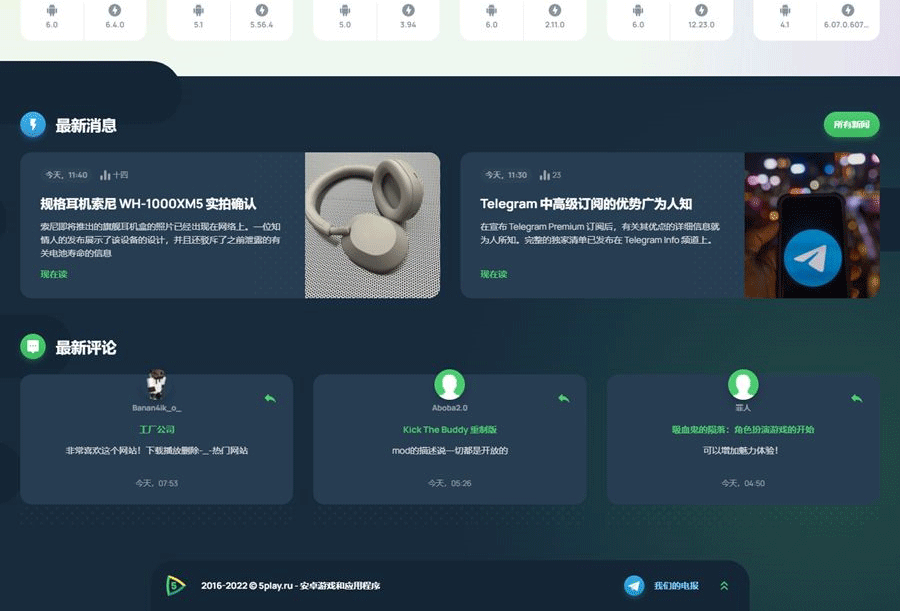Screen dimensions: 900x611
Task: Click the chat bubble icon beside 最新评论
Action: (x=33, y=347)
